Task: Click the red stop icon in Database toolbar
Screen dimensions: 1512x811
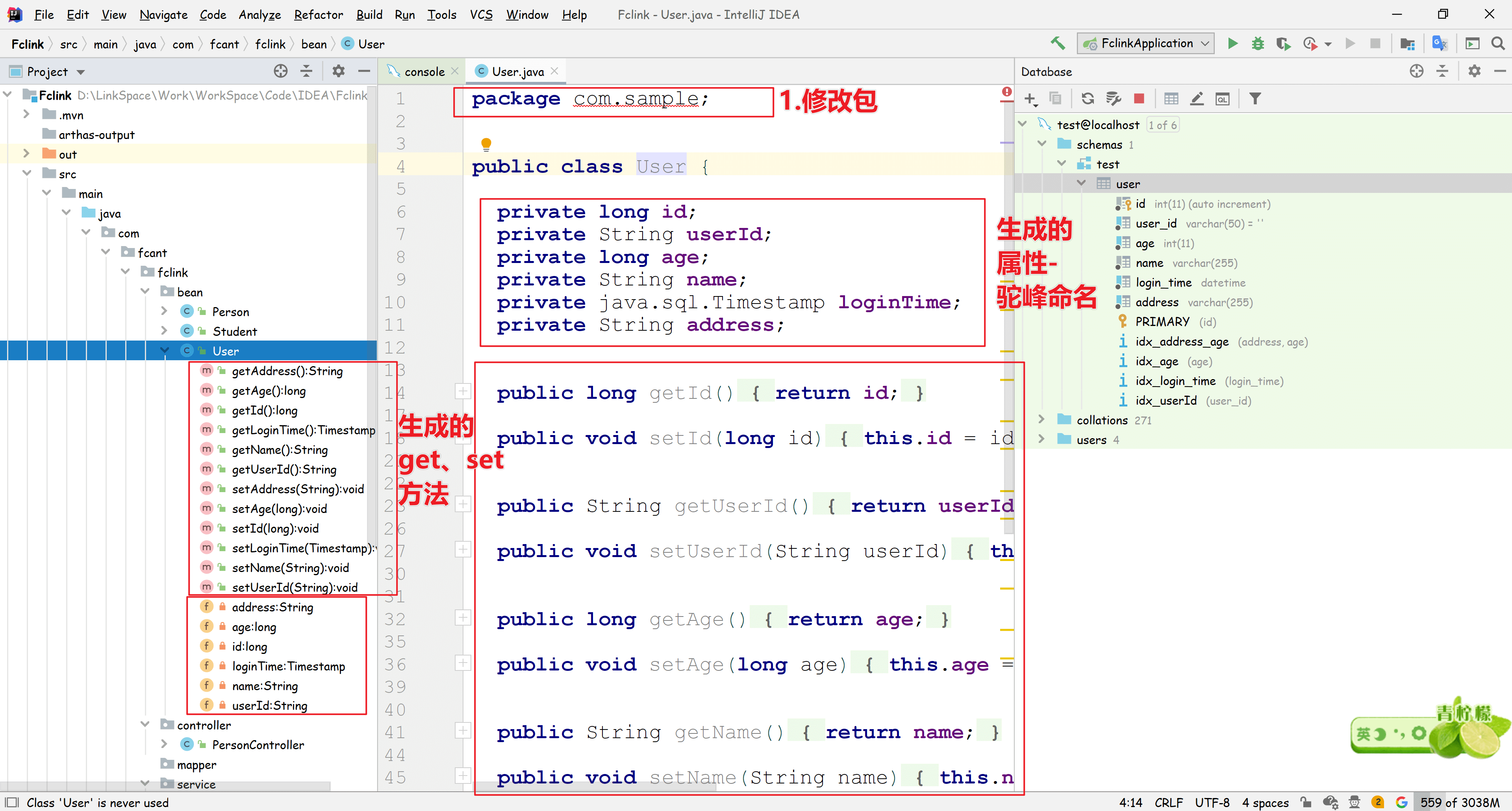Action: point(1139,98)
